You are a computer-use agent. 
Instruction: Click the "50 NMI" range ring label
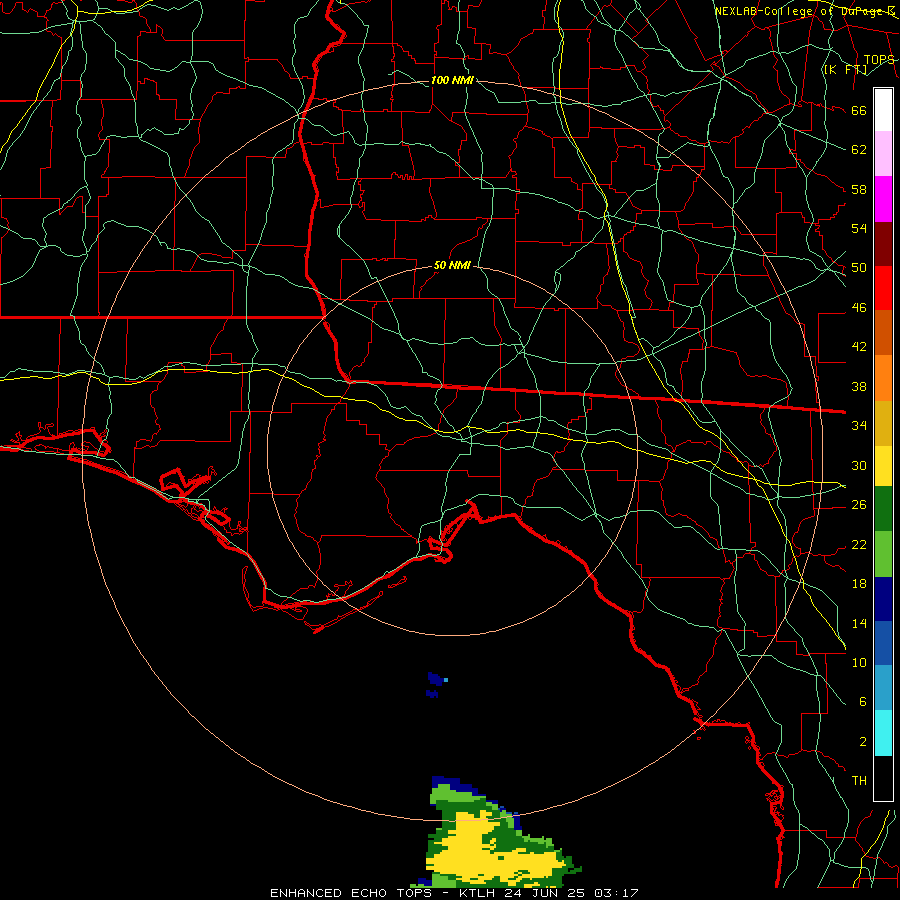pyautogui.click(x=452, y=265)
